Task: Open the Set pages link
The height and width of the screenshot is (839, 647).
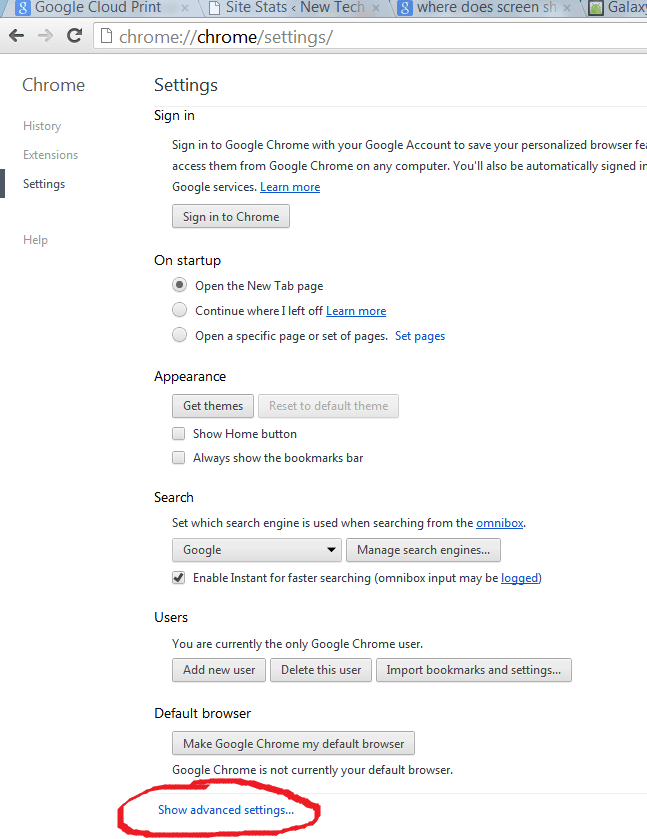Action: click(420, 336)
